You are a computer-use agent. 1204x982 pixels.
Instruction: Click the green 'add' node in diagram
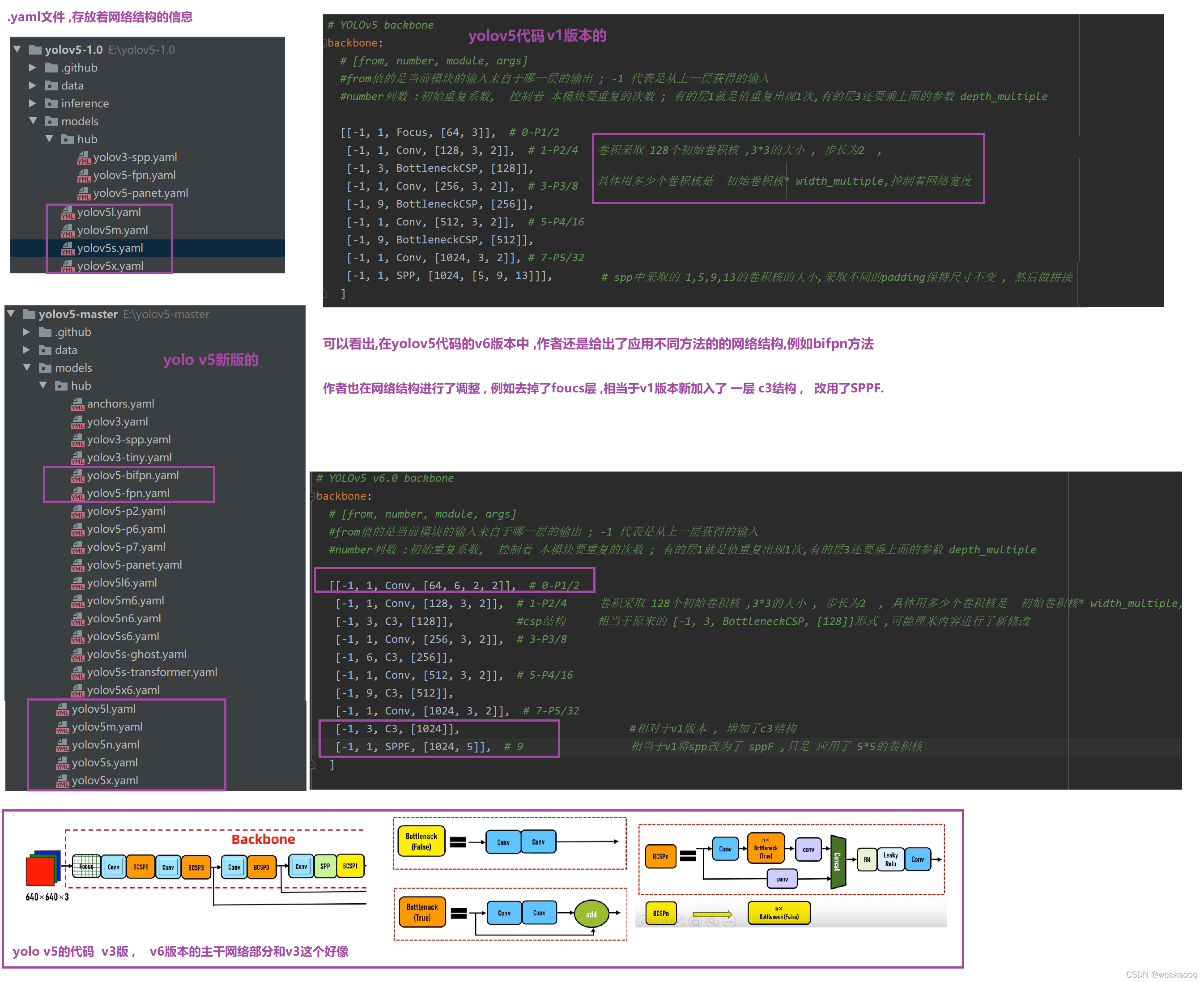point(591,915)
